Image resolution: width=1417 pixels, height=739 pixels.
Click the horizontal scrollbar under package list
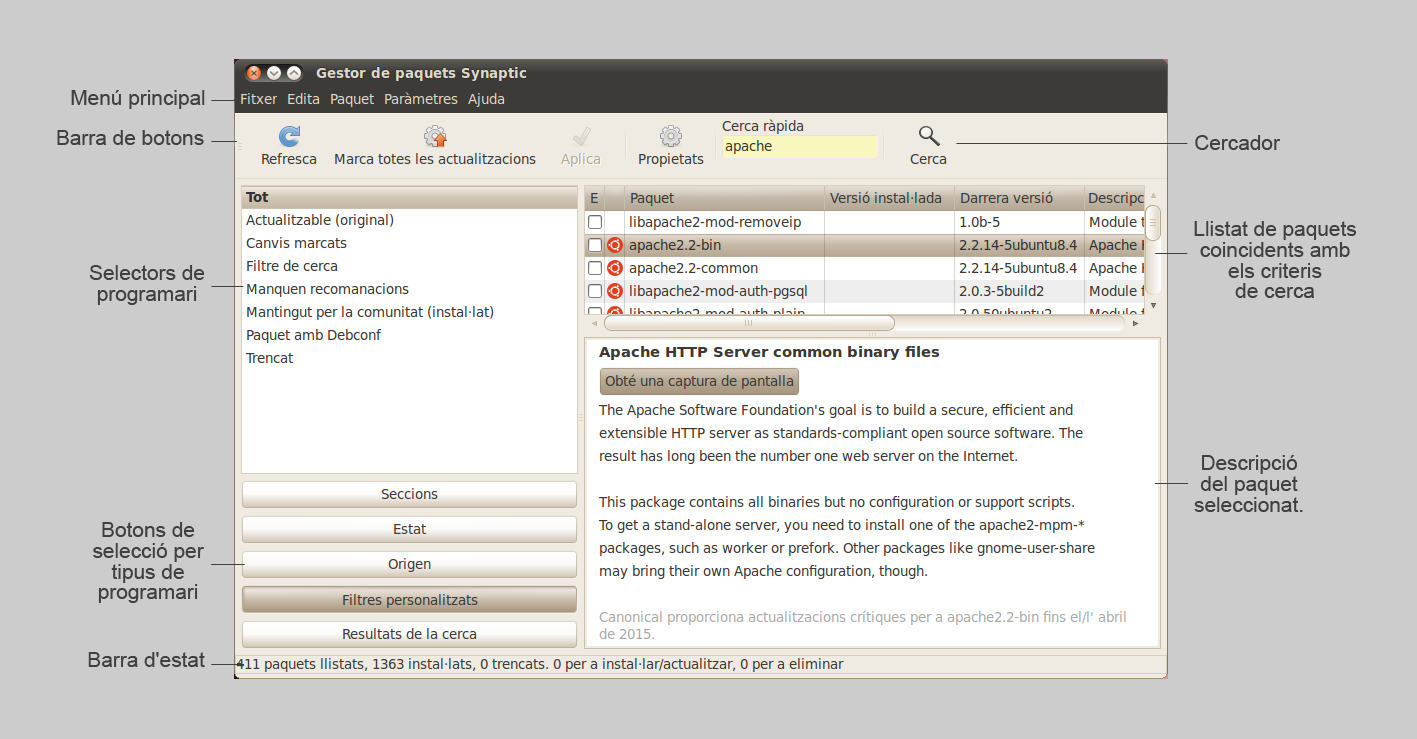coord(749,323)
